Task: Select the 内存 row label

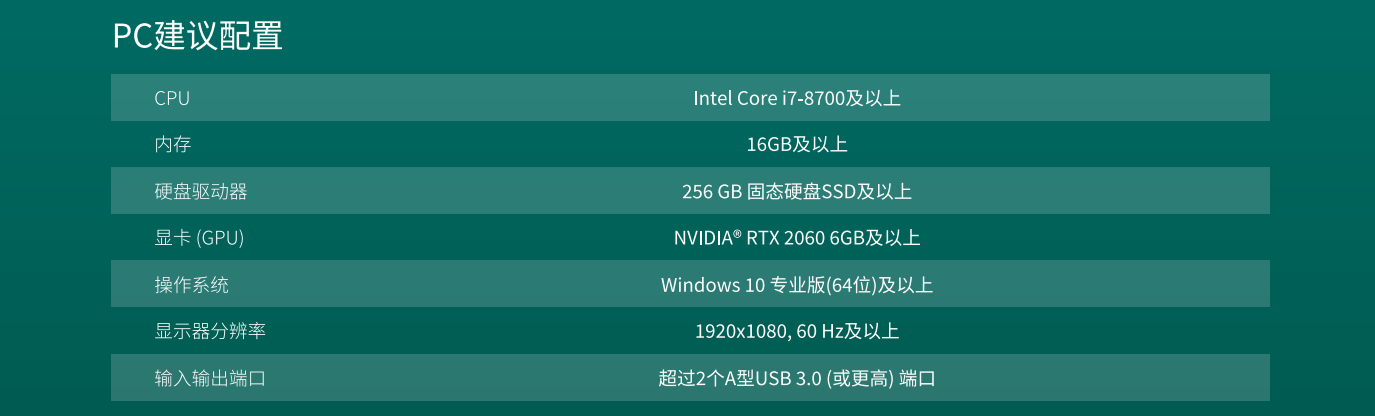Action: click(x=172, y=144)
